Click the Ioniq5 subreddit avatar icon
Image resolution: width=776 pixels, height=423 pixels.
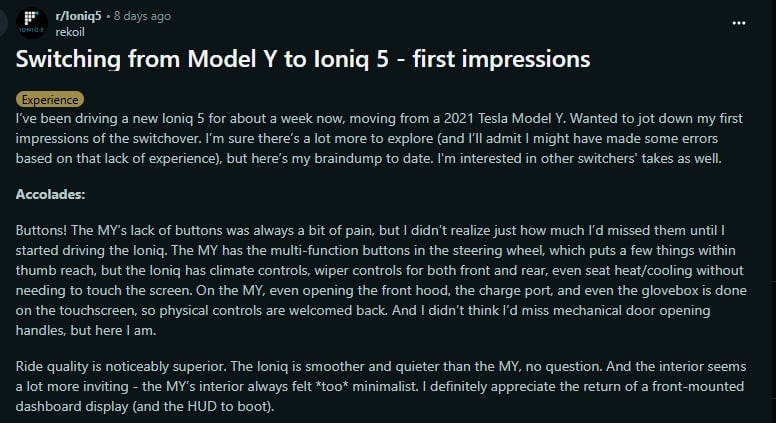click(33, 23)
